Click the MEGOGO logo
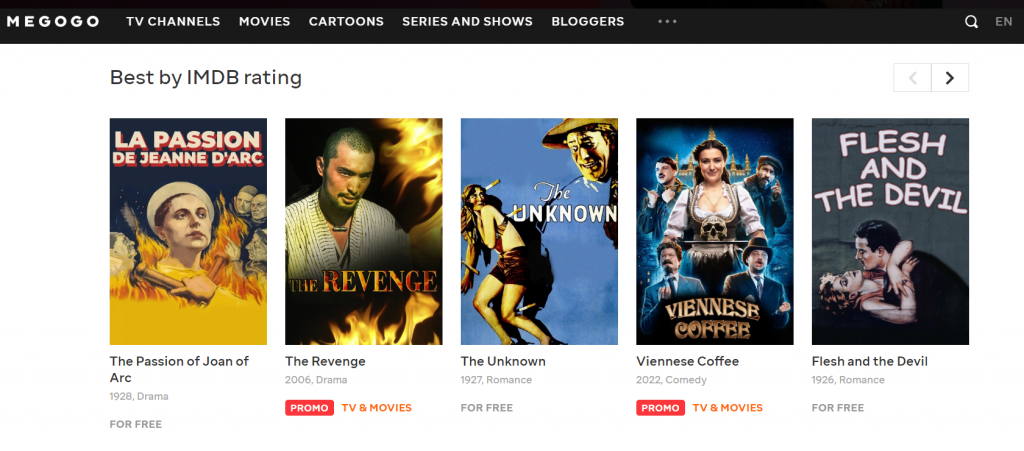Viewport: 1024px width, 451px height. (53, 22)
